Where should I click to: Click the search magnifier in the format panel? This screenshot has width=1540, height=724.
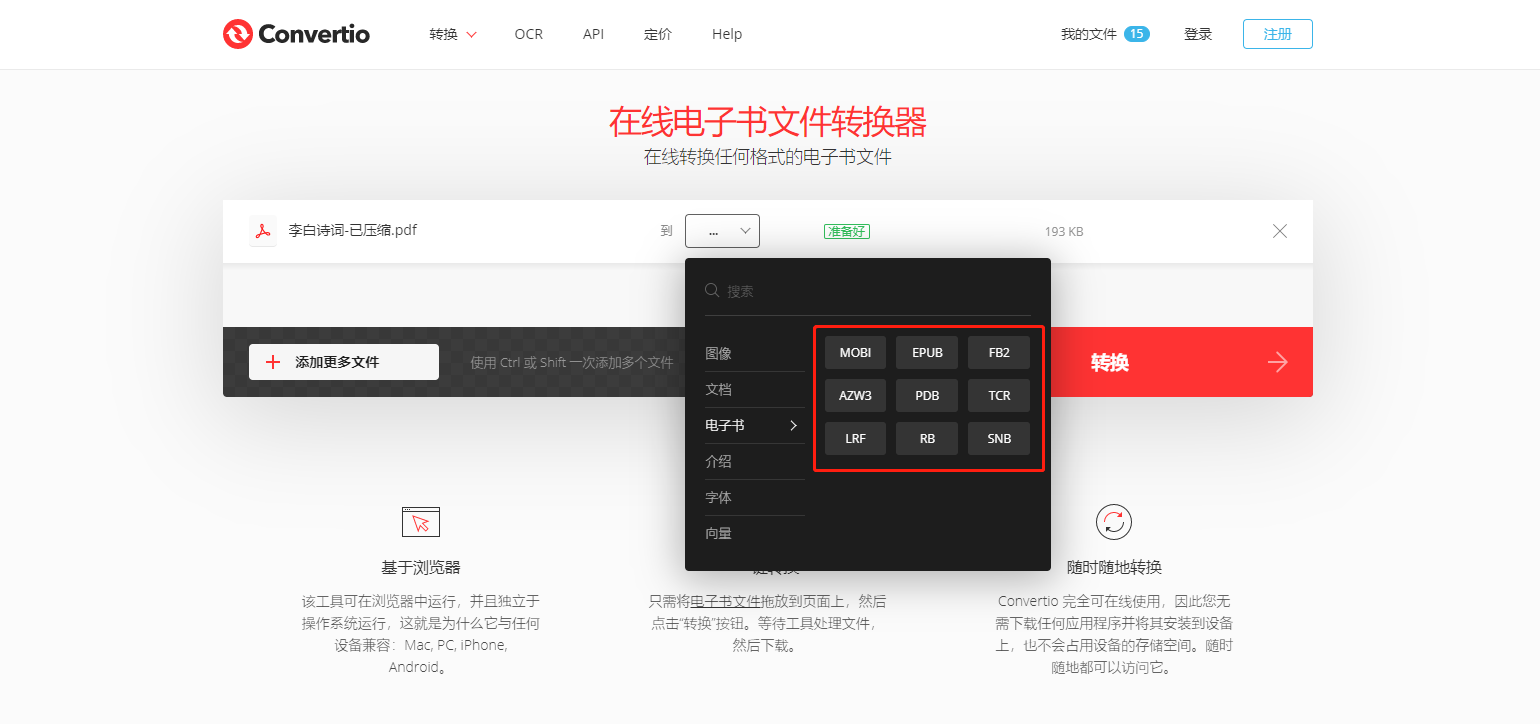click(x=711, y=290)
